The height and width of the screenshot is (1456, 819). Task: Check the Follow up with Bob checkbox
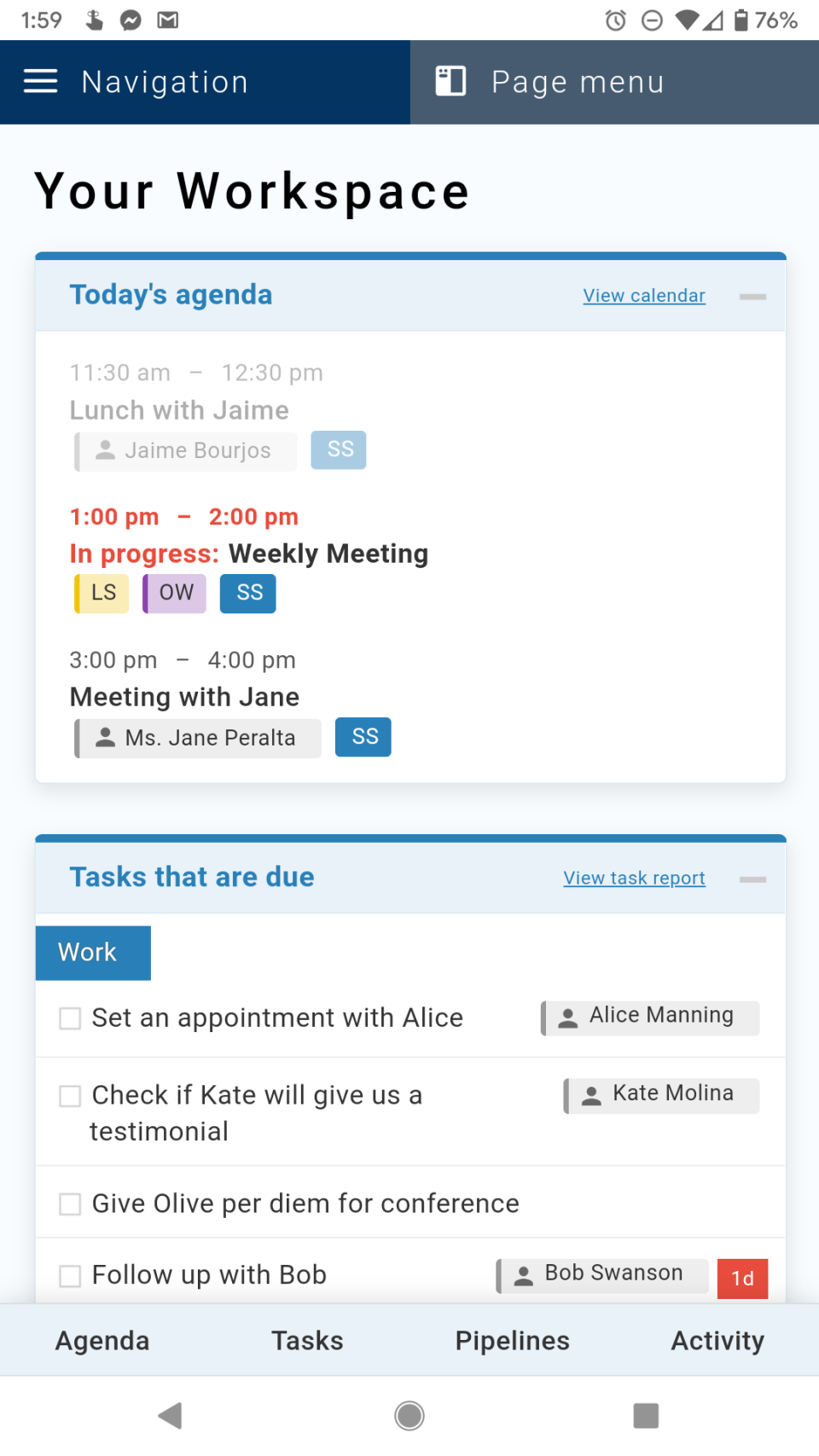(70, 1276)
